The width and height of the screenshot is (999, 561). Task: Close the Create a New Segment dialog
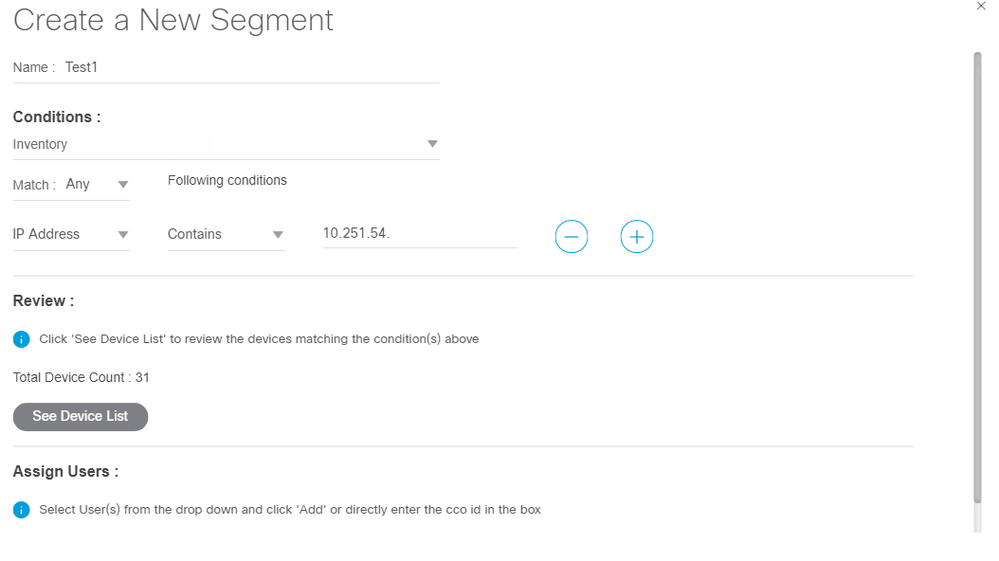click(x=981, y=6)
